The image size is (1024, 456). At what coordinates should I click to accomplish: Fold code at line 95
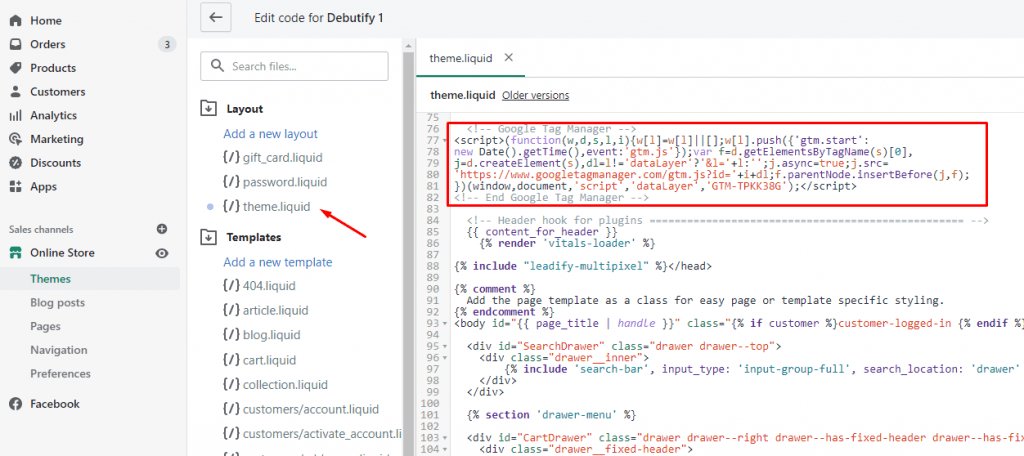point(446,346)
